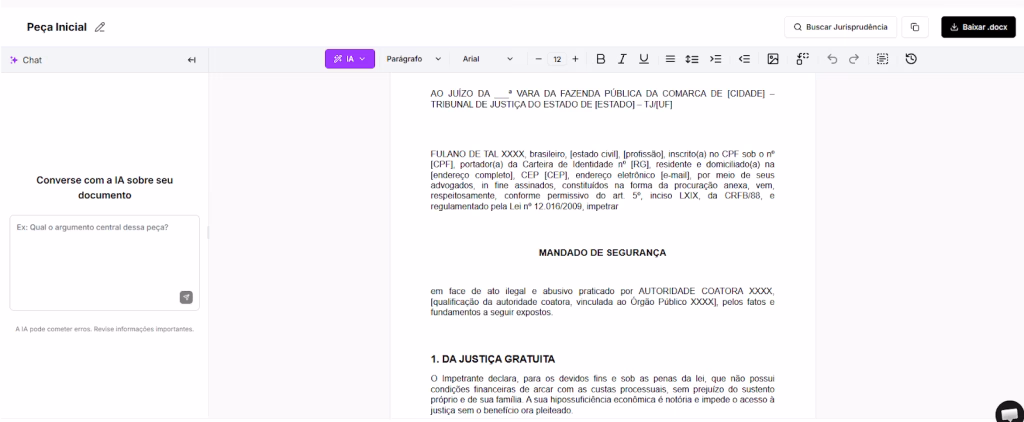Collapse the Chat panel with arrow icon
The width and height of the screenshot is (1024, 422).
click(191, 60)
